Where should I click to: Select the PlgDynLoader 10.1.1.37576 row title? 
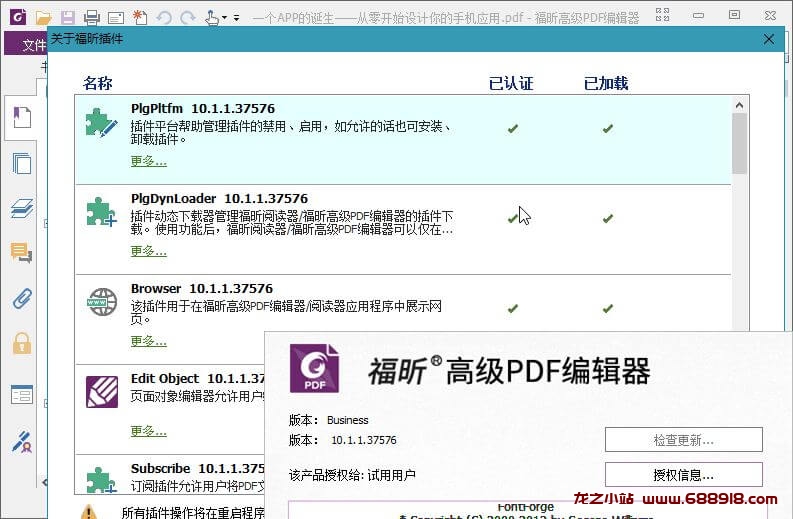point(219,199)
